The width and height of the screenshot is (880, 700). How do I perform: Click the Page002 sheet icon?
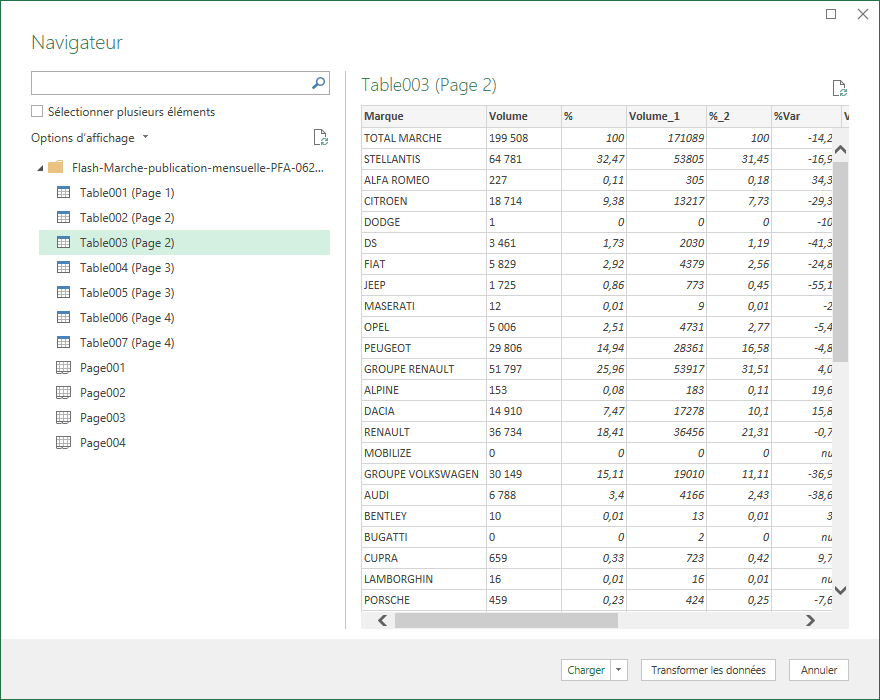point(63,392)
